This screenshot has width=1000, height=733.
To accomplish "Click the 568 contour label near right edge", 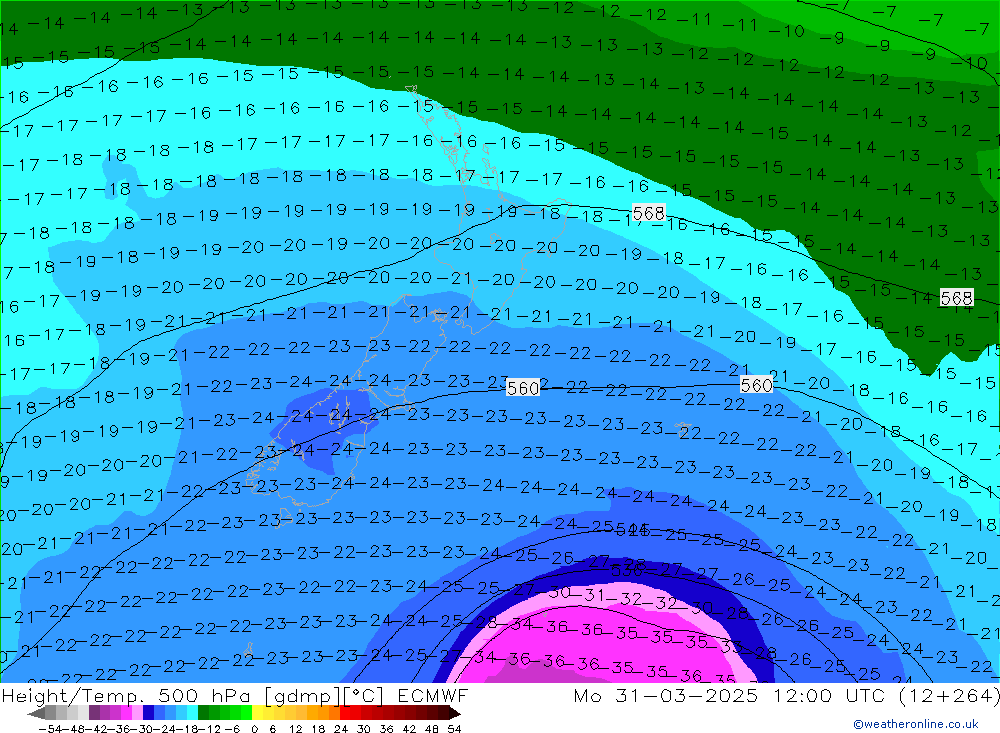I will (x=956, y=298).
